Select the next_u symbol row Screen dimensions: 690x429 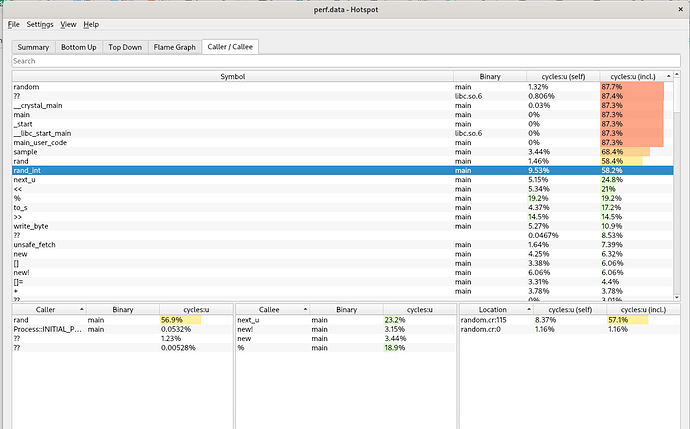tap(343, 180)
